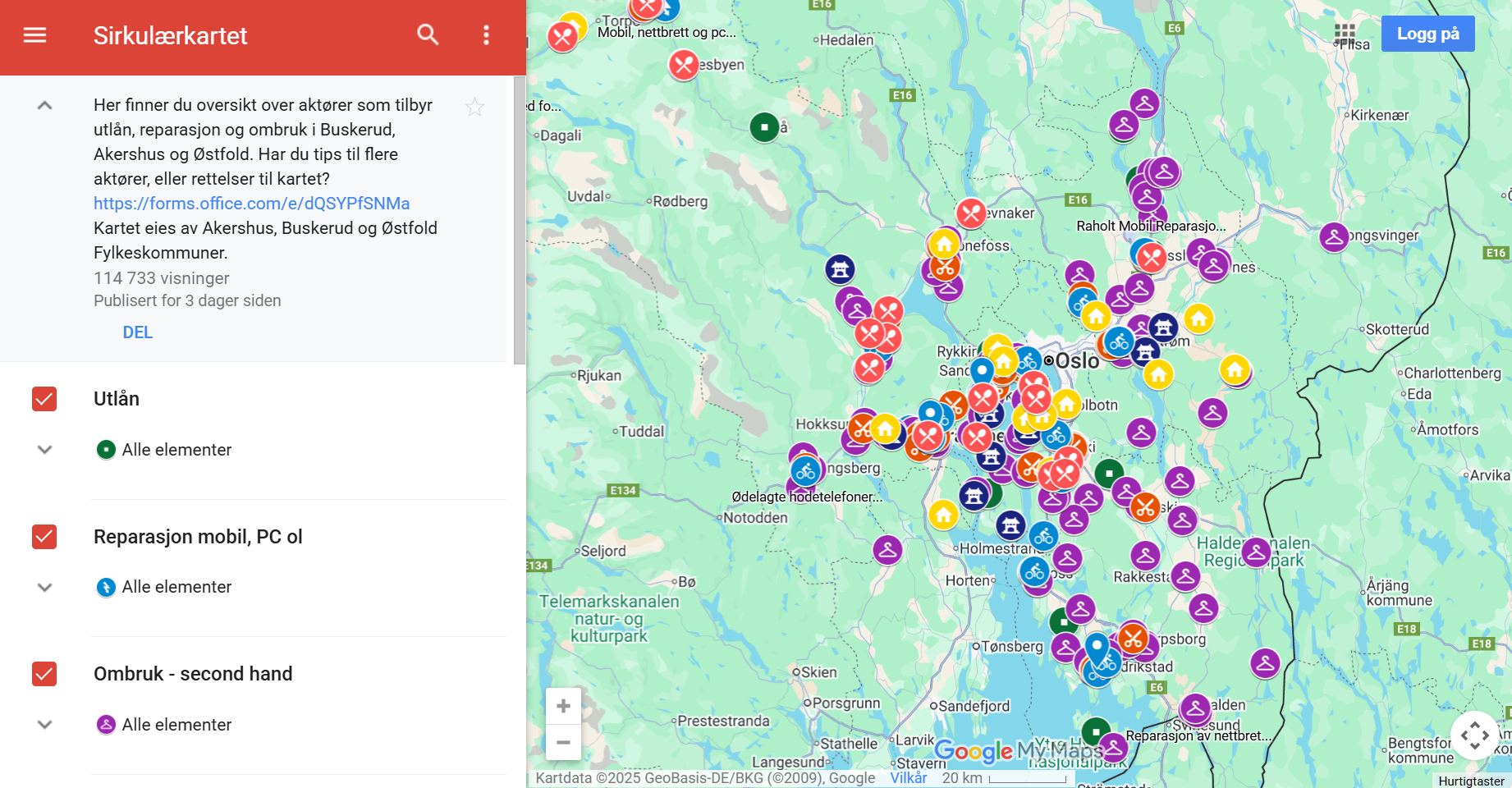Select Alle elementer under Reparasjon mobil, PC ol

click(176, 587)
